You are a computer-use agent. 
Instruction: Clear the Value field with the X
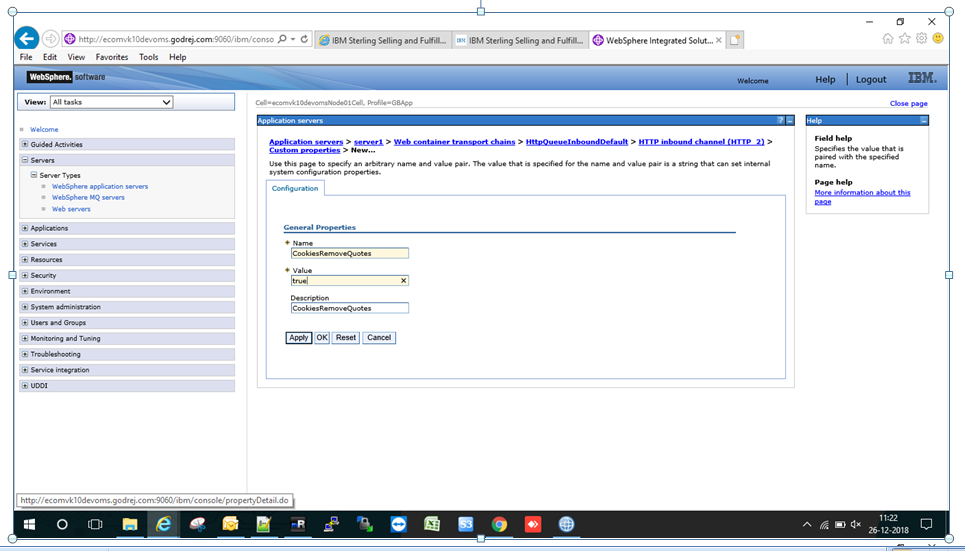404,281
